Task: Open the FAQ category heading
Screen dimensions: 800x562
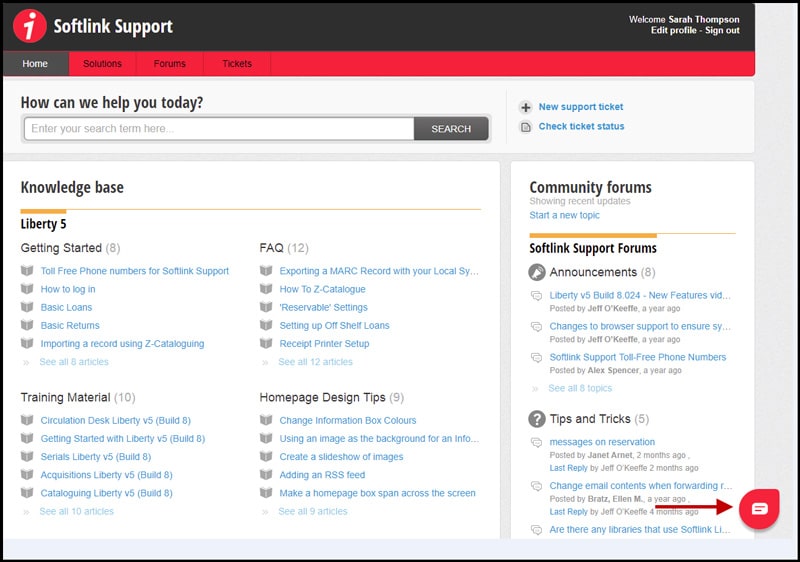Action: (x=271, y=248)
